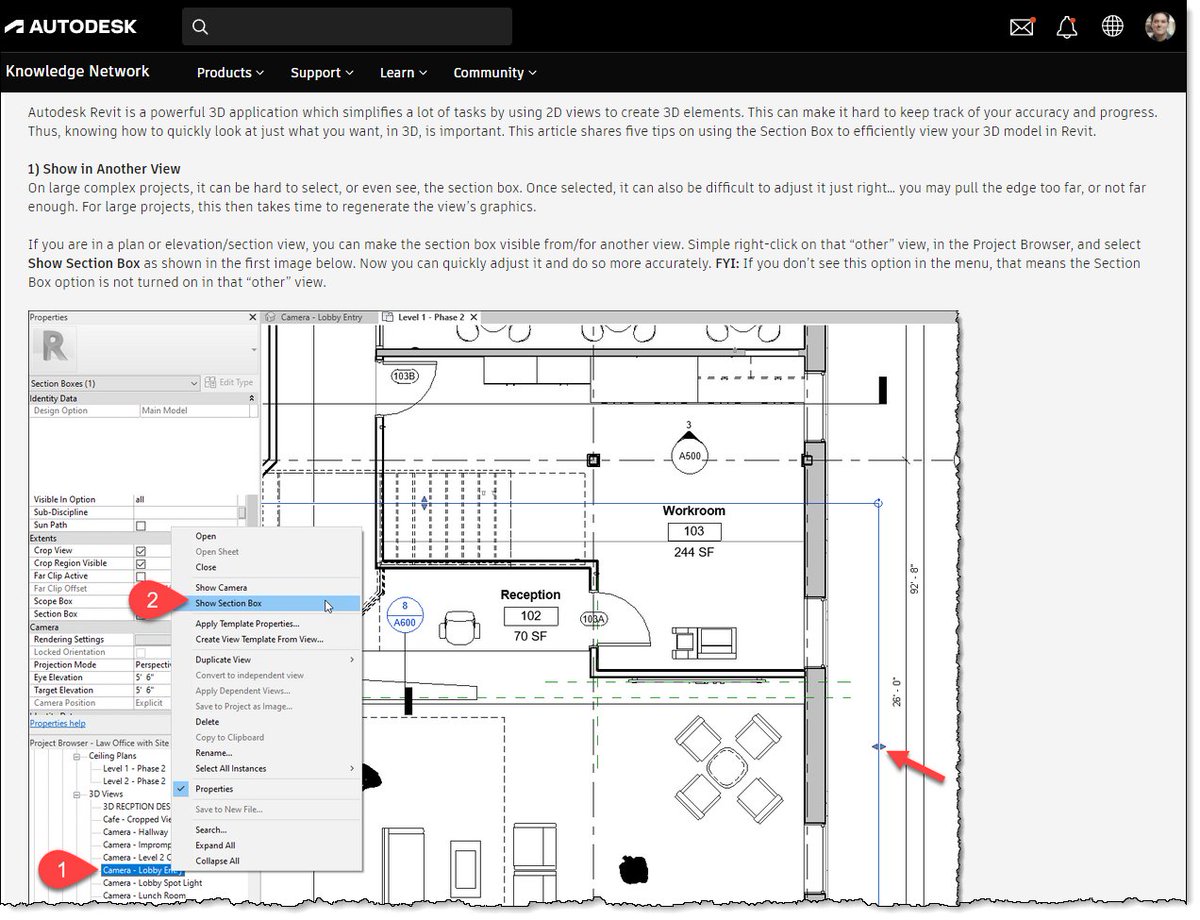Choose Open in the context menu

pyautogui.click(x=206, y=536)
